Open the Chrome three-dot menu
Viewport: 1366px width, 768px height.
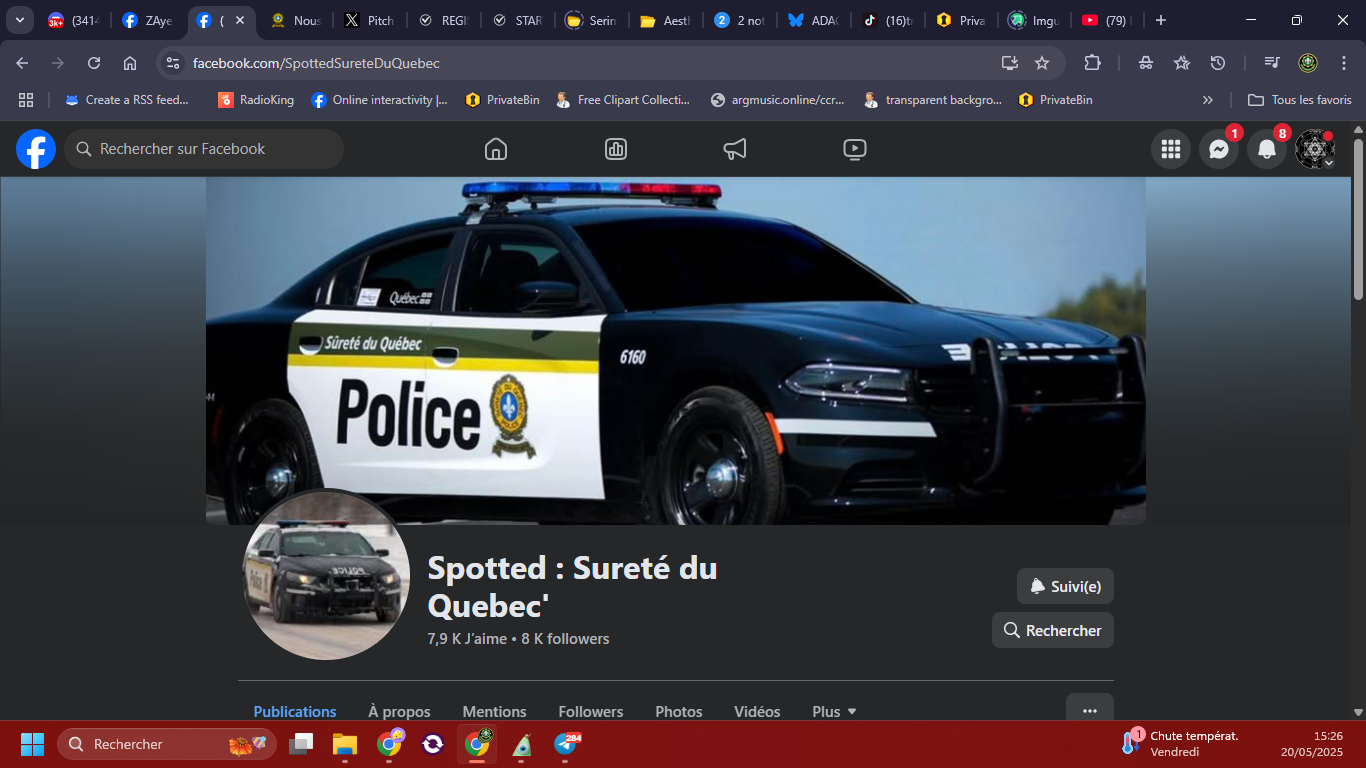[x=1343, y=63]
